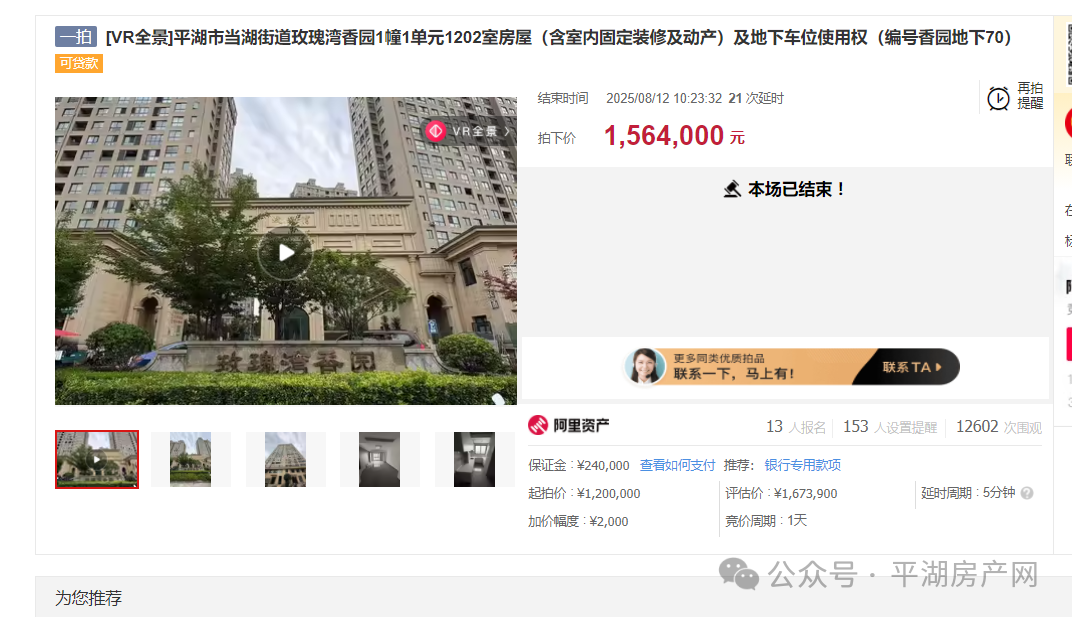Select the fourth thumbnail of the interior room
The width and height of the screenshot is (1072, 617).
(x=379, y=459)
